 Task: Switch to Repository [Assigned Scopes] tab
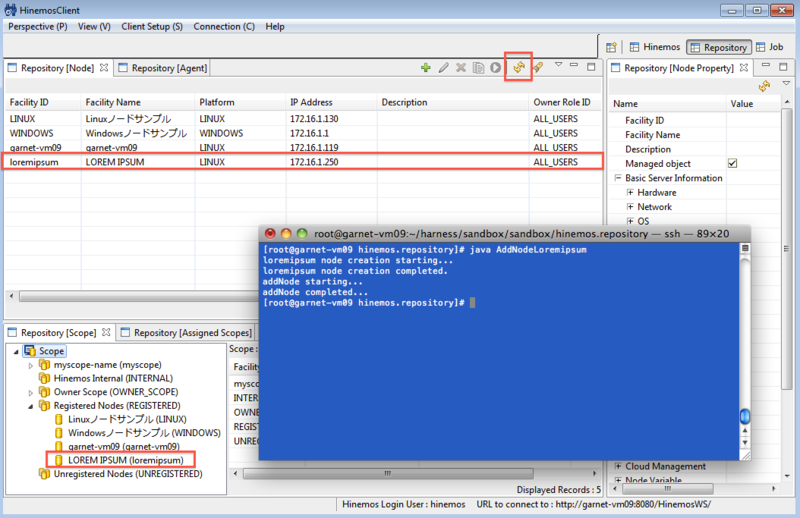coord(186,333)
